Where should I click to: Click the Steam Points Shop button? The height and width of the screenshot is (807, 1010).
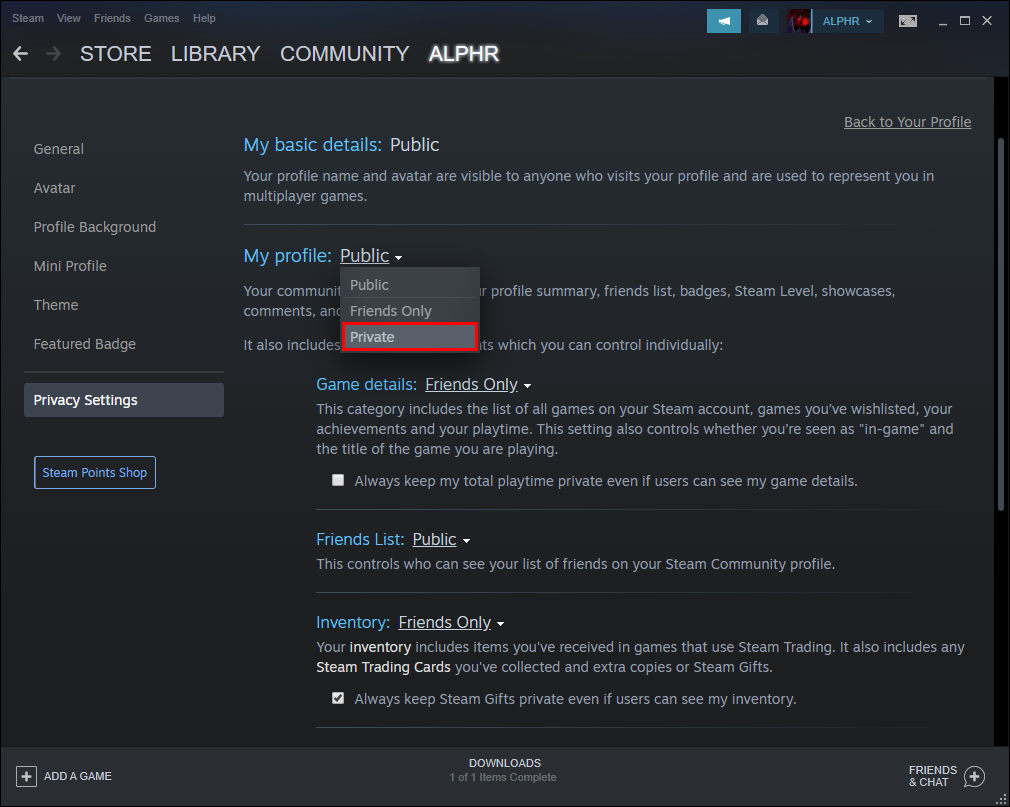click(x=95, y=472)
